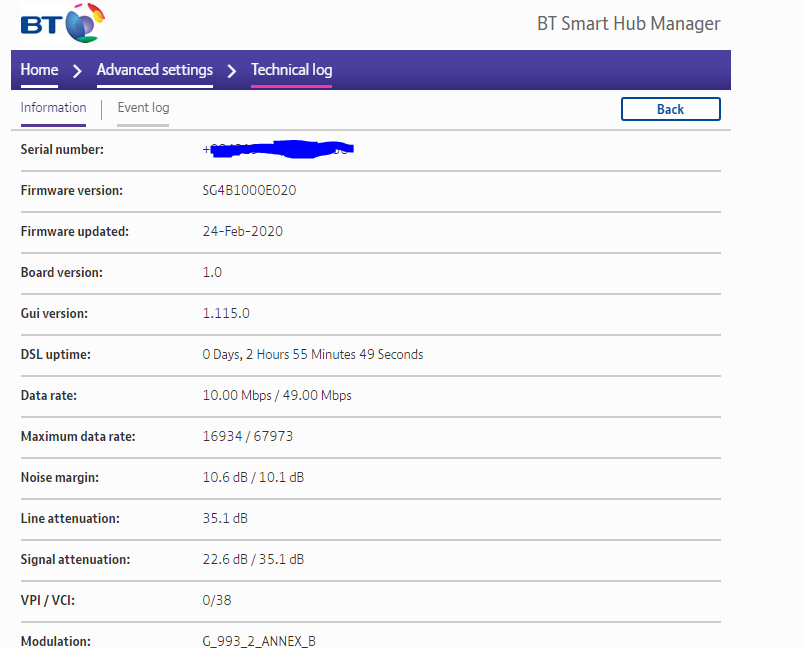Click the firmware updated date 24-Feb-2020
The width and height of the screenshot is (803, 648).
[x=242, y=231]
